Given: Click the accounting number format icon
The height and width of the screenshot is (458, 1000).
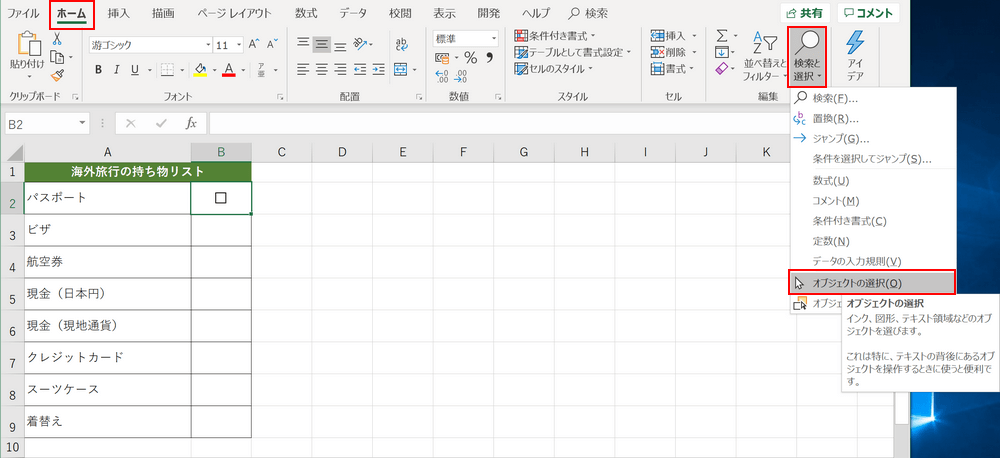Looking at the screenshot, I should tap(442, 58).
